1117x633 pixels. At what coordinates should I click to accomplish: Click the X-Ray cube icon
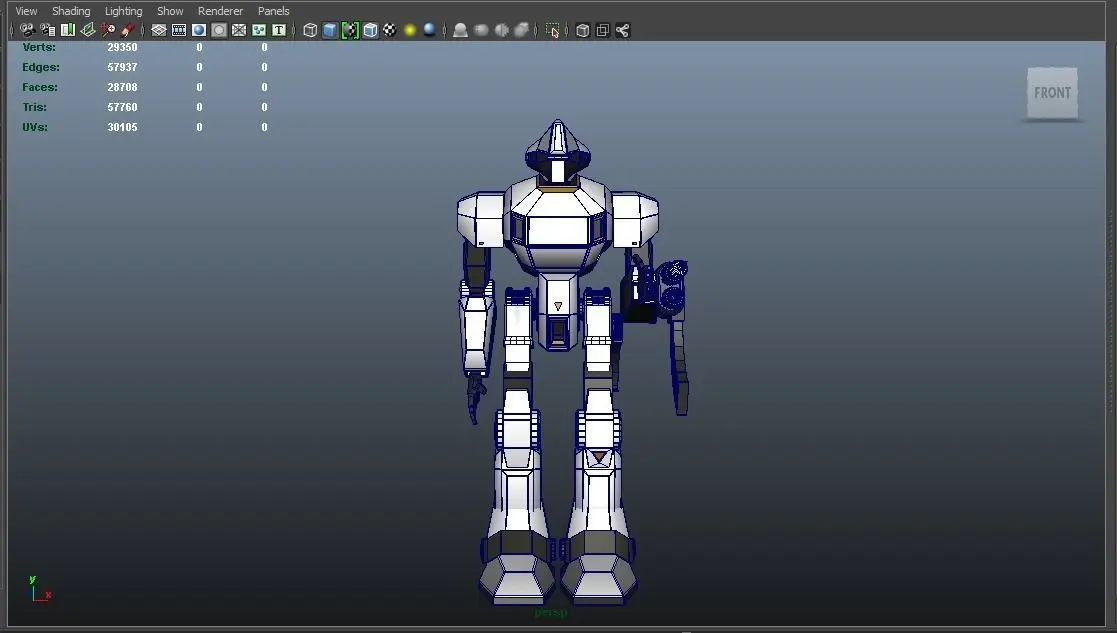point(583,30)
